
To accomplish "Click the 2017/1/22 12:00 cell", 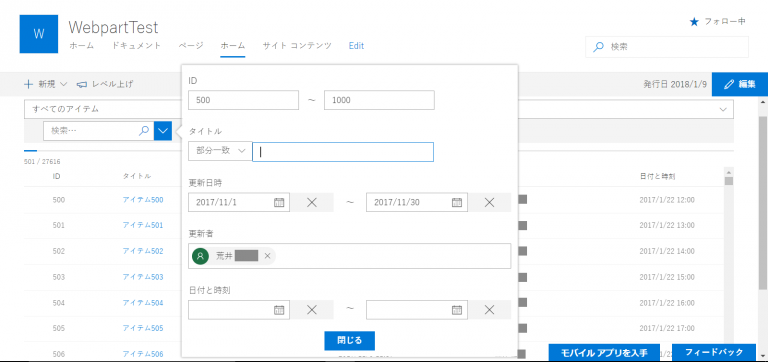I will point(667,200).
